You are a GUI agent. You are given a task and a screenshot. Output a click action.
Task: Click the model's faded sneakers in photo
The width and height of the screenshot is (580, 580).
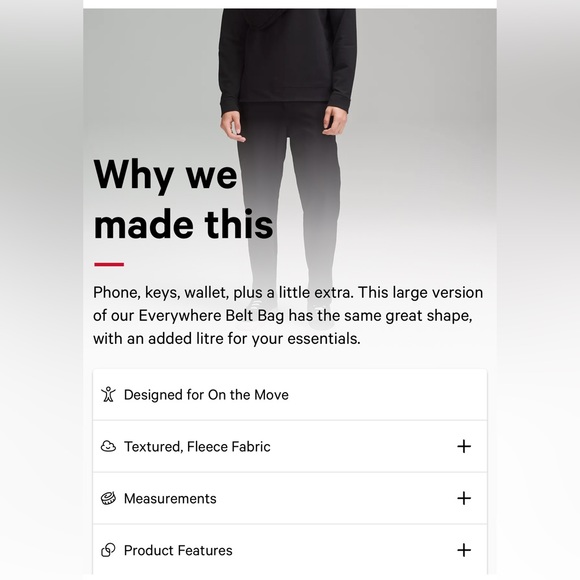pyautogui.click(x=290, y=312)
